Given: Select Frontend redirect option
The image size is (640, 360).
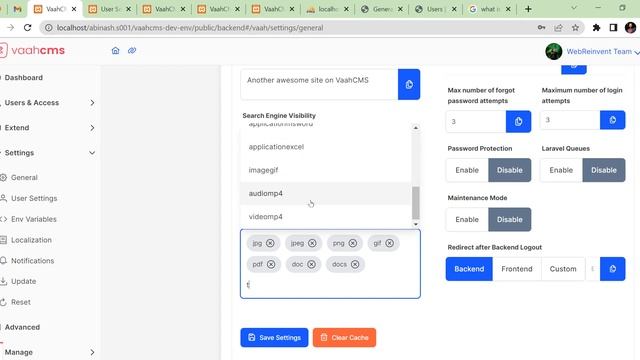Looking at the screenshot, I should [517, 269].
